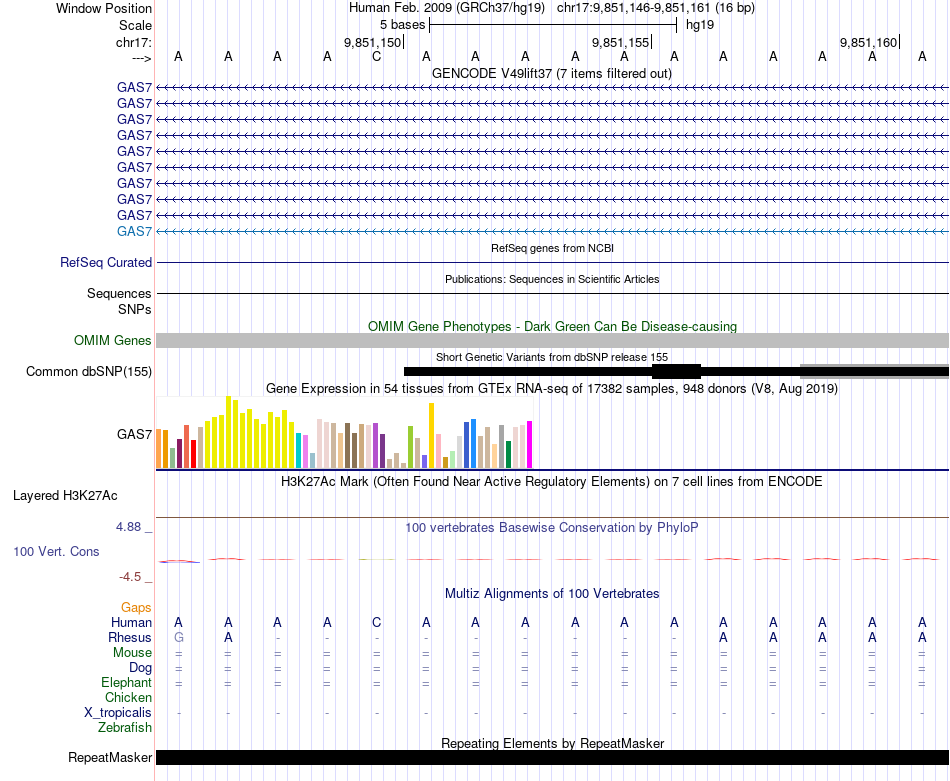Viewport: 950px width, 781px height.
Task: Click the Publications sequences track title
Action: tap(551, 279)
